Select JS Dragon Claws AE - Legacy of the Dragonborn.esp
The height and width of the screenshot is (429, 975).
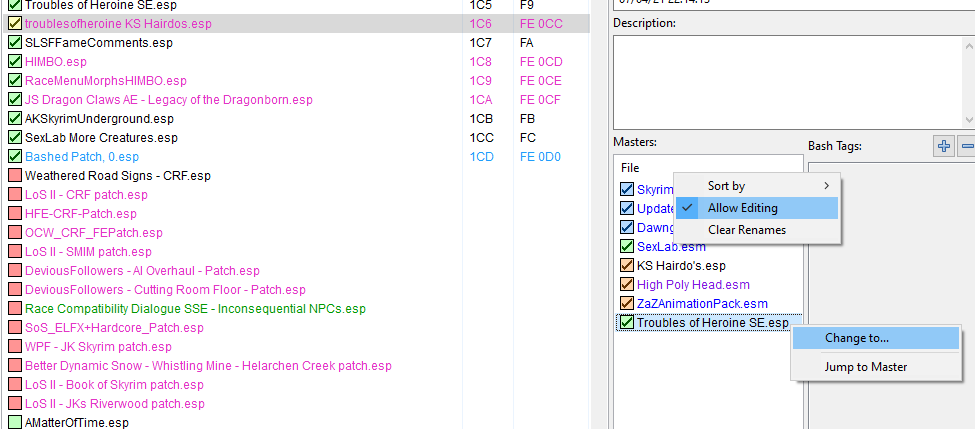coord(169,100)
